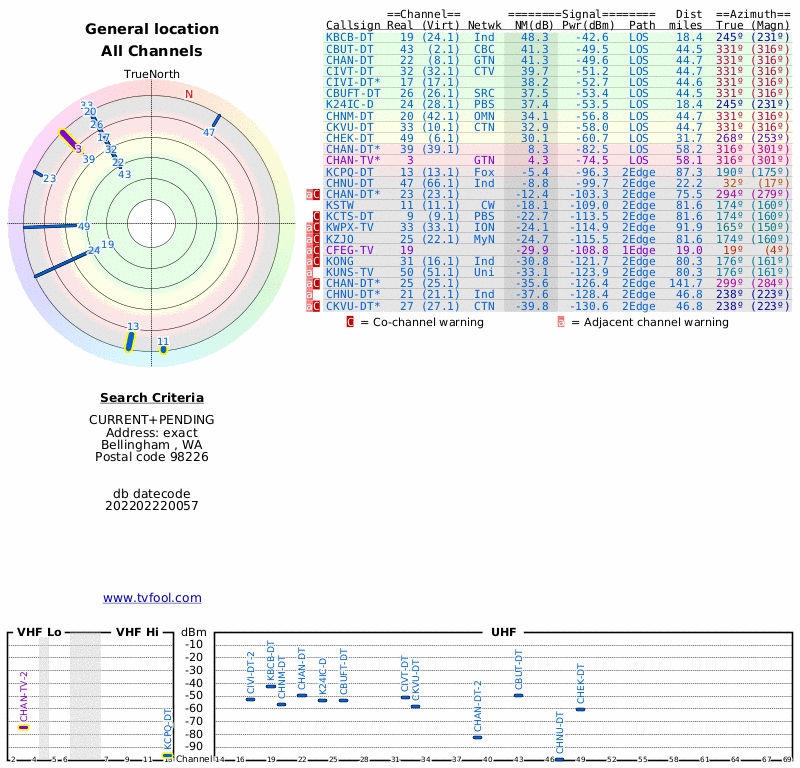Click the KBCB-DT callsign in the table
The image size is (800, 768).
click(x=349, y=37)
